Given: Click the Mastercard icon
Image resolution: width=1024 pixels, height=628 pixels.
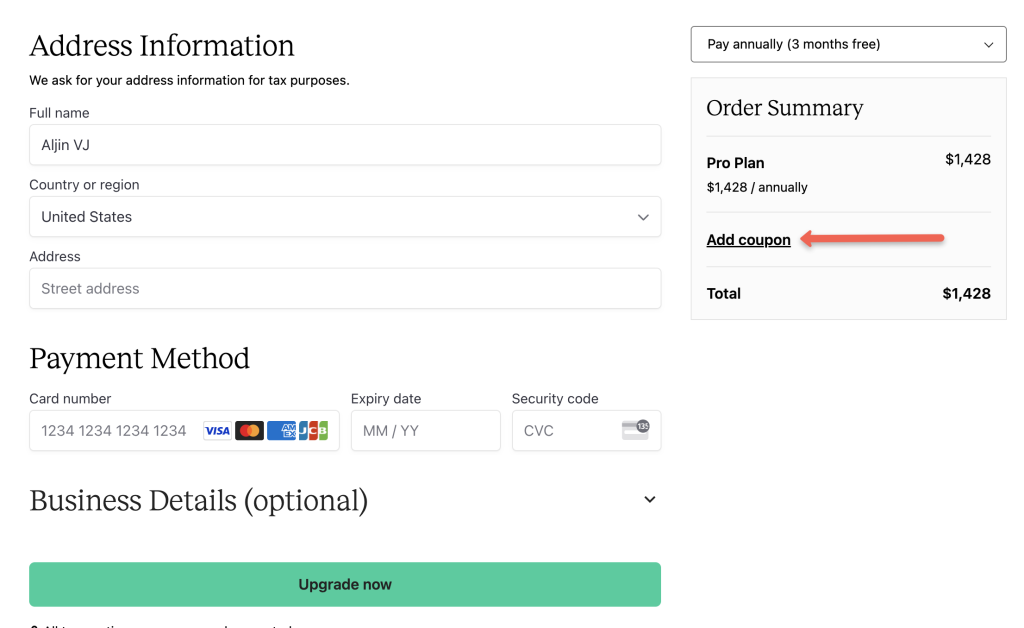Looking at the screenshot, I should coord(248,430).
